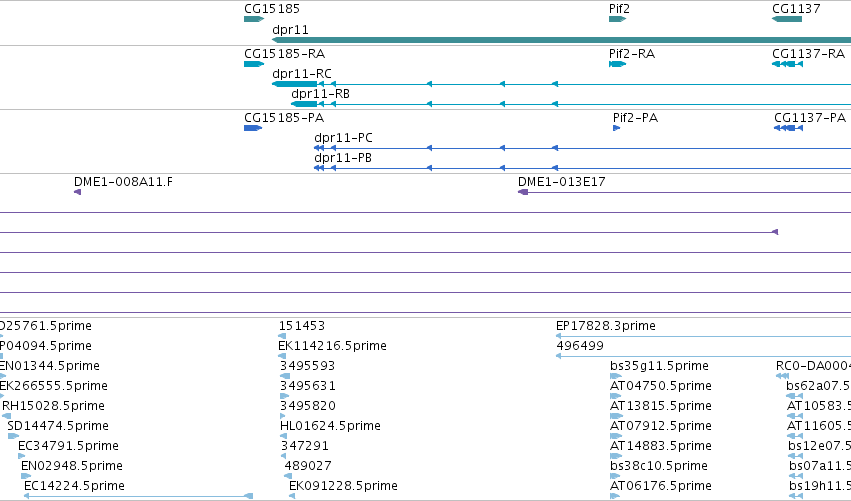This screenshot has height=501, width=851.
Task: Select the 489027 feature label
Action: [308, 466]
